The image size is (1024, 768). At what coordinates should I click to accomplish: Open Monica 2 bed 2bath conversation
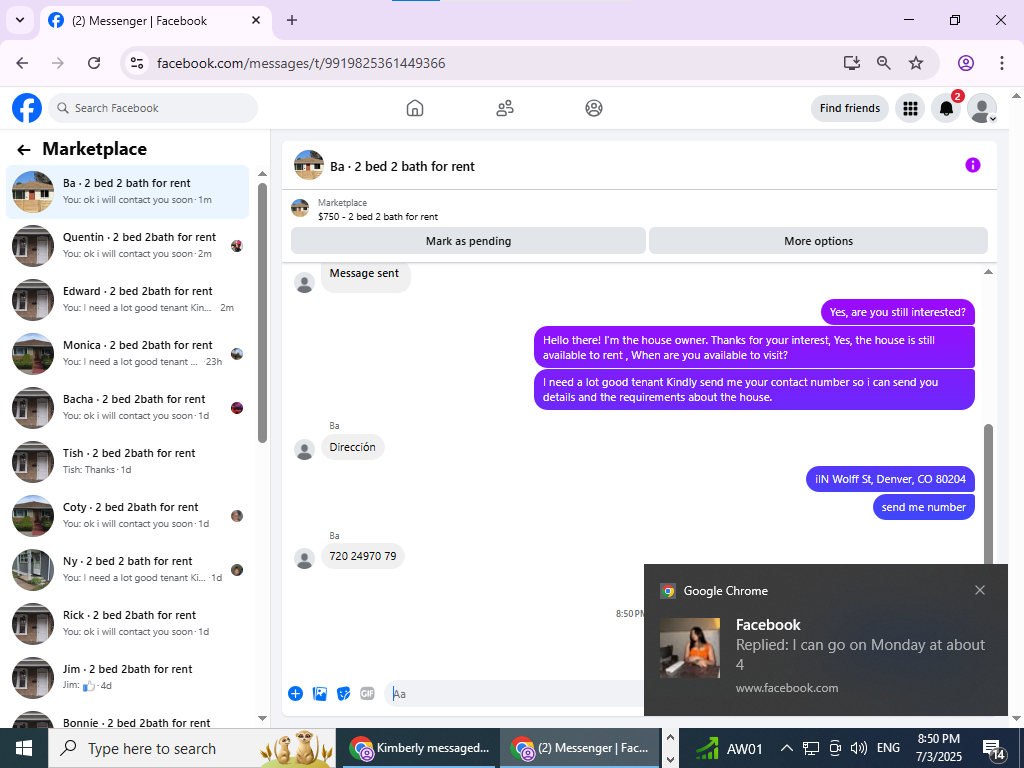pos(128,354)
